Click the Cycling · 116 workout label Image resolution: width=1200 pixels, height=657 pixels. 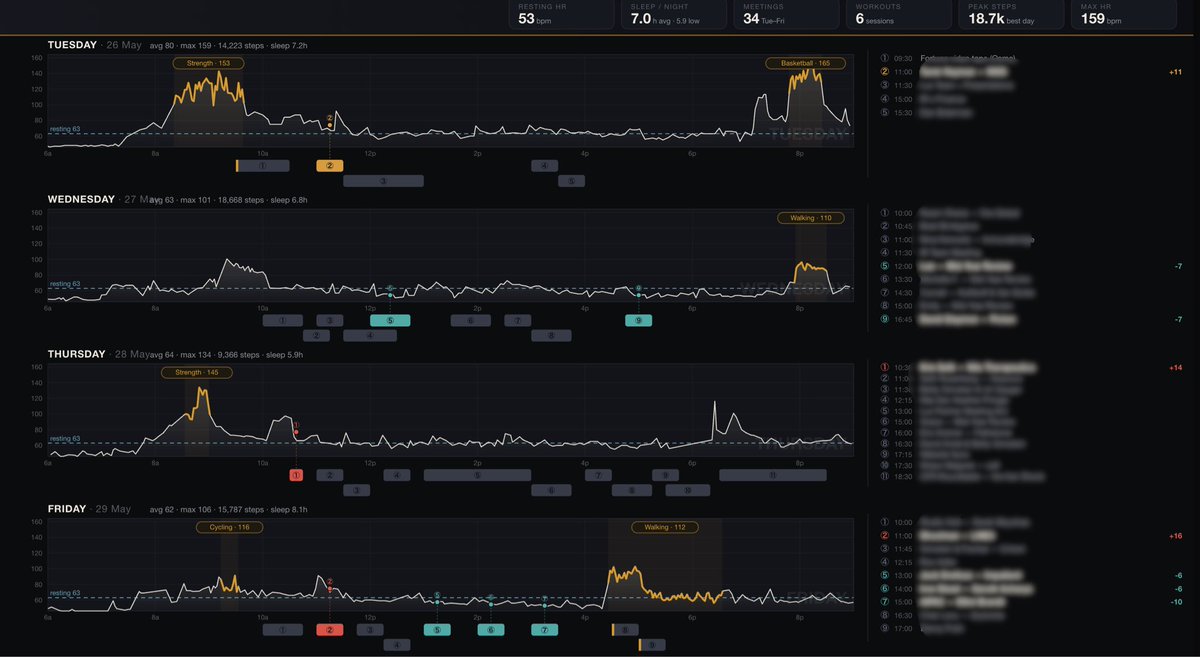coord(229,527)
